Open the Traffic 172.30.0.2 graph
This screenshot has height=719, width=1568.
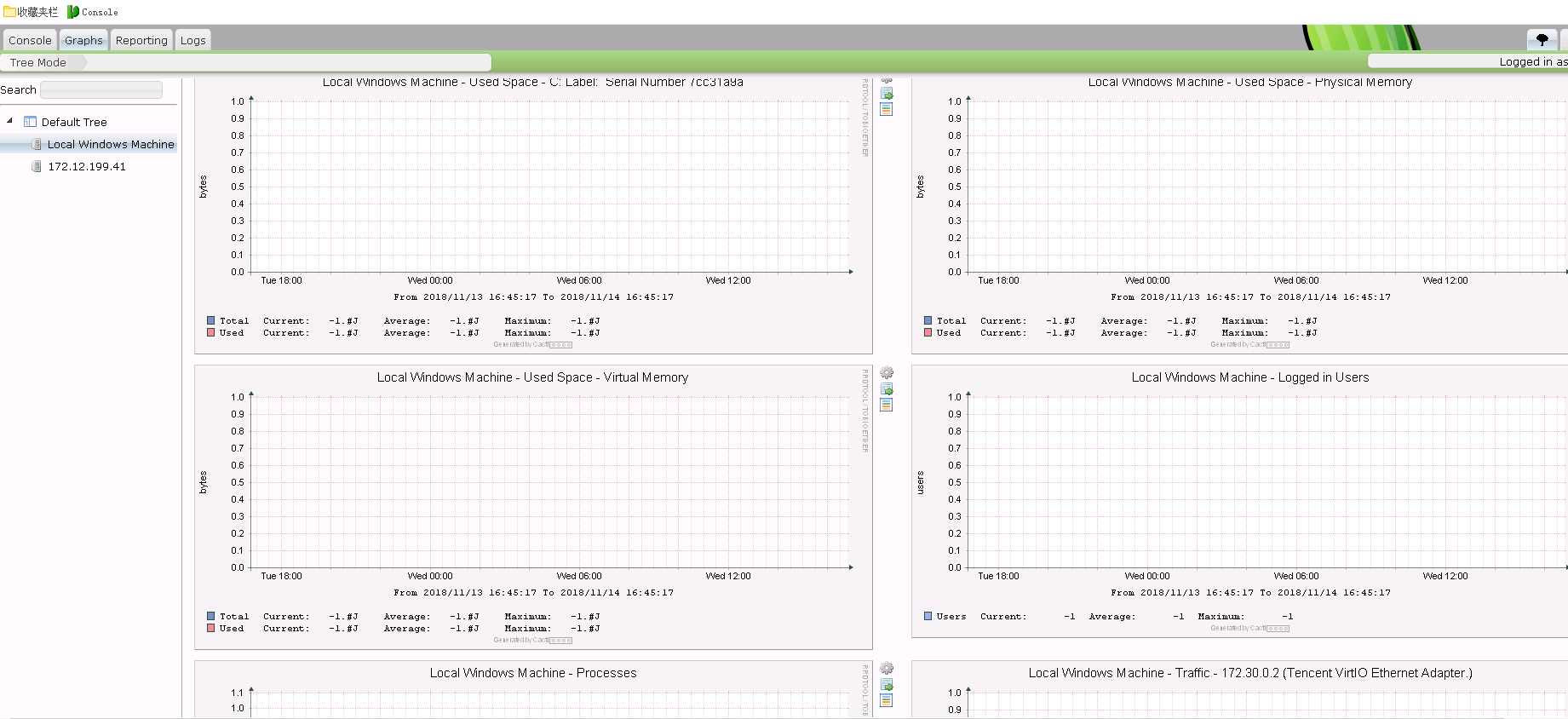1240,690
